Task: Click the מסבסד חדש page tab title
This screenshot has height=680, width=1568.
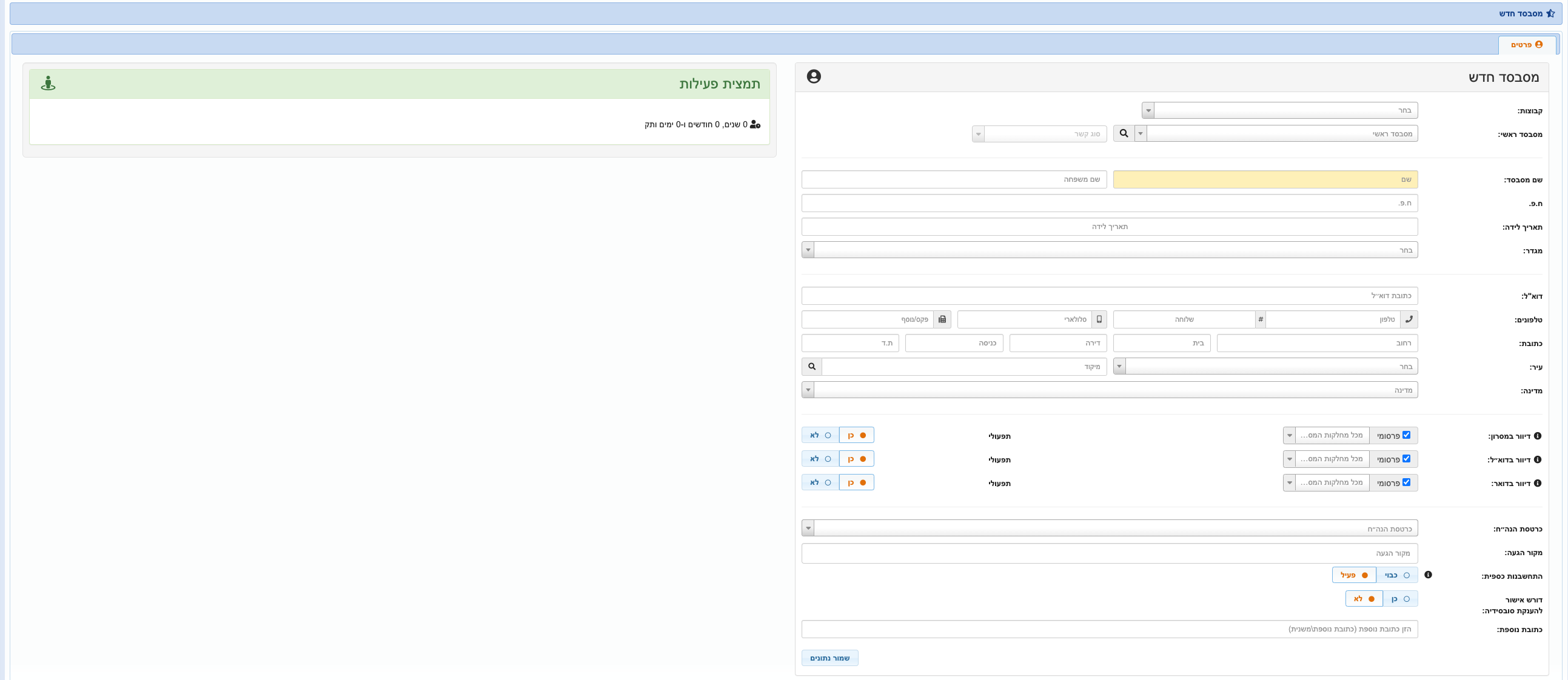Action: 1521,13
